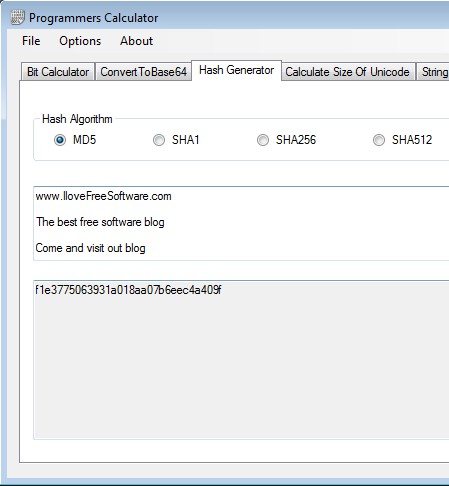This screenshot has width=449, height=486.
Task: Go to Calculate Size Of Unicode tab
Action: [347, 72]
